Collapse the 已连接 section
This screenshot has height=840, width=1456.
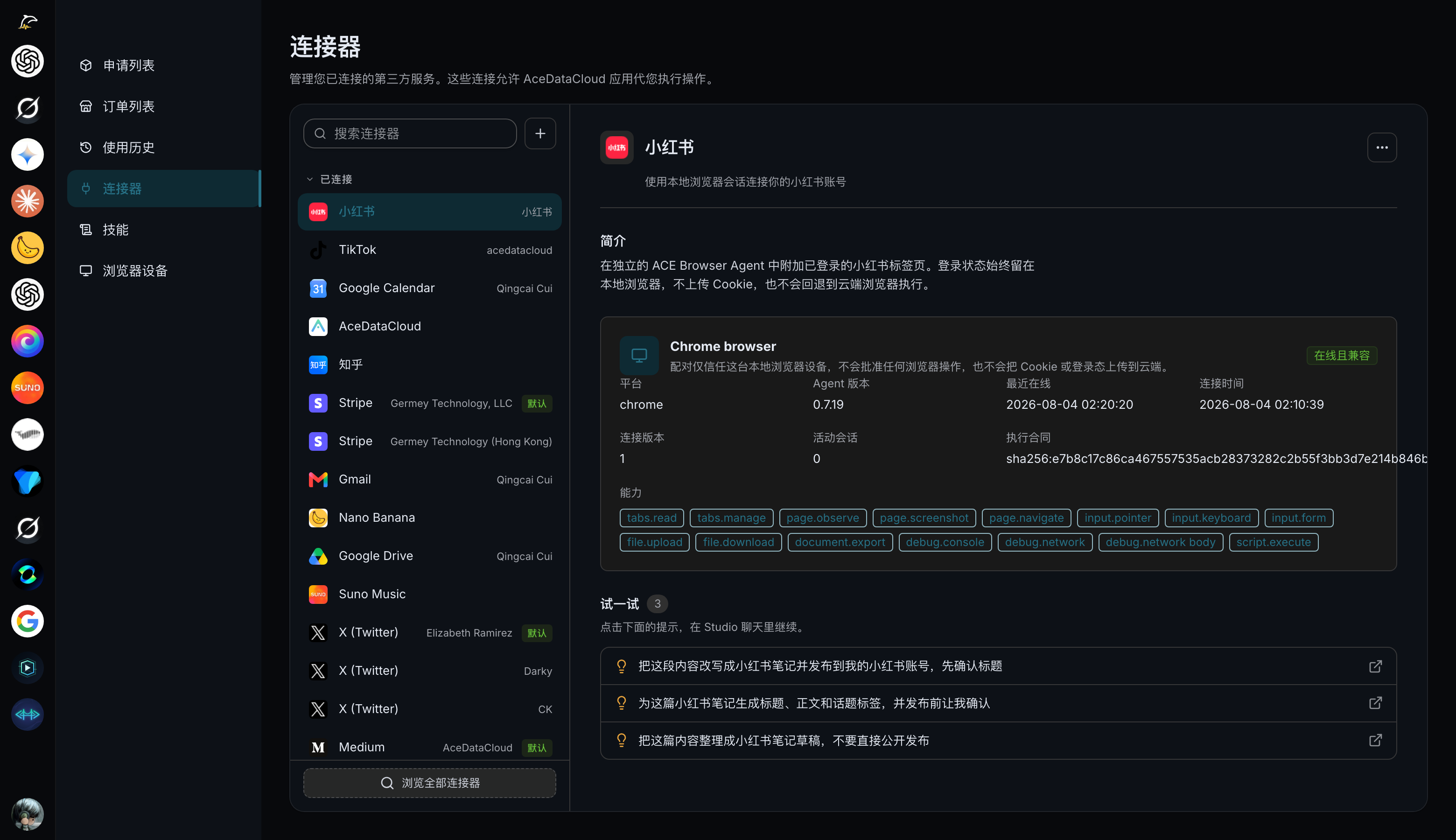[329, 179]
